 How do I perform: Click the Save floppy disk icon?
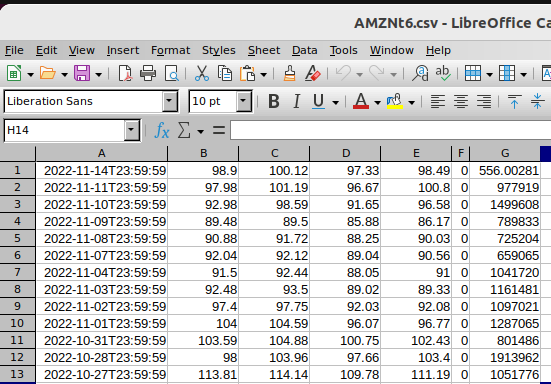pyautogui.click(x=82, y=74)
